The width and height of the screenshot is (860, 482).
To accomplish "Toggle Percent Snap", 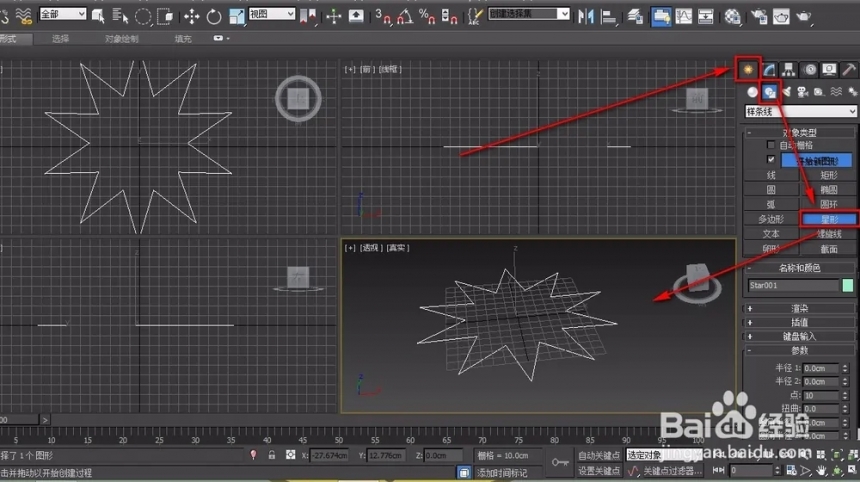I will [x=427, y=16].
